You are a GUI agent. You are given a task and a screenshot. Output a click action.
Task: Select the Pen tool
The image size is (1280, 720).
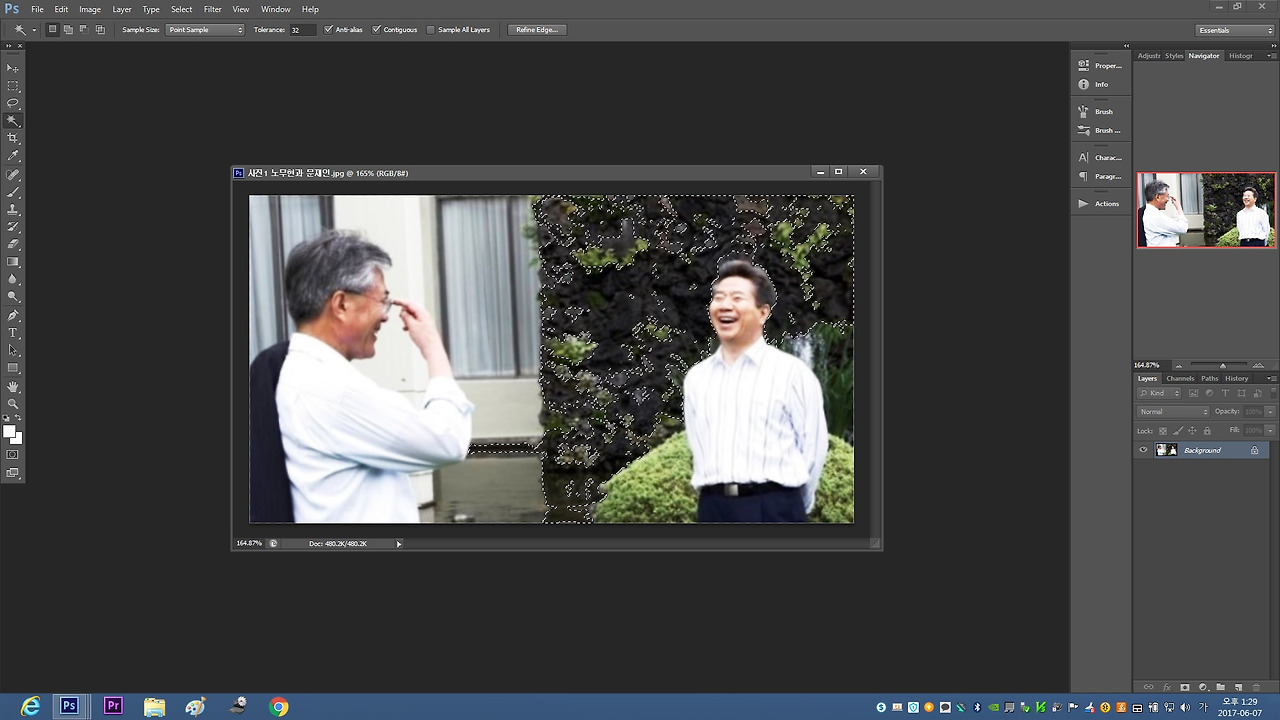click(x=13, y=315)
